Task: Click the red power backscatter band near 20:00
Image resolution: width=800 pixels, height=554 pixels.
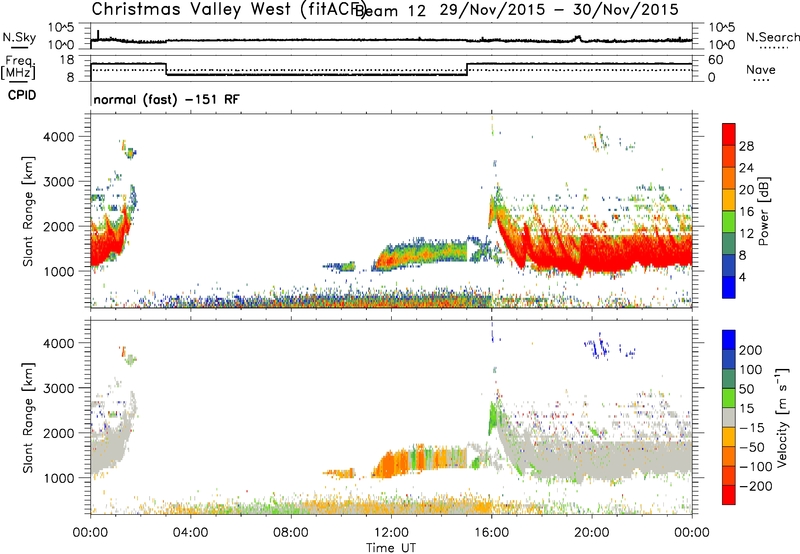Action: coord(597,255)
